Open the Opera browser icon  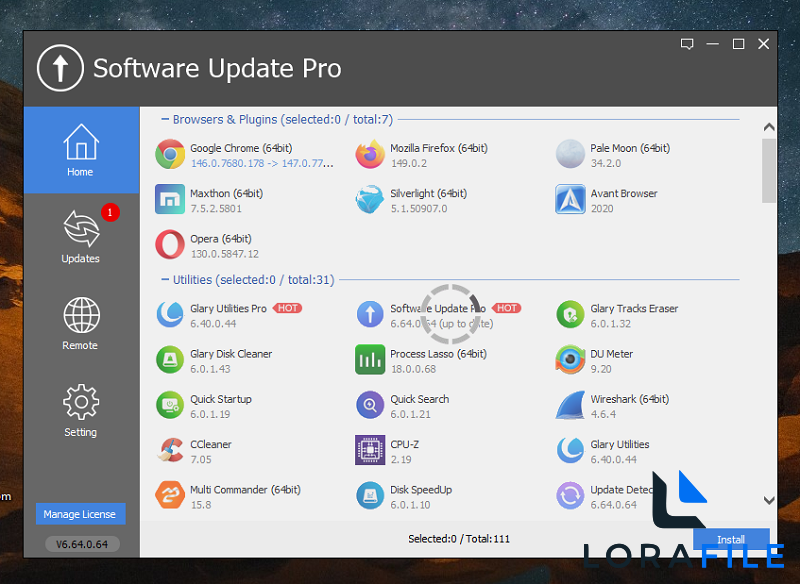click(x=169, y=244)
